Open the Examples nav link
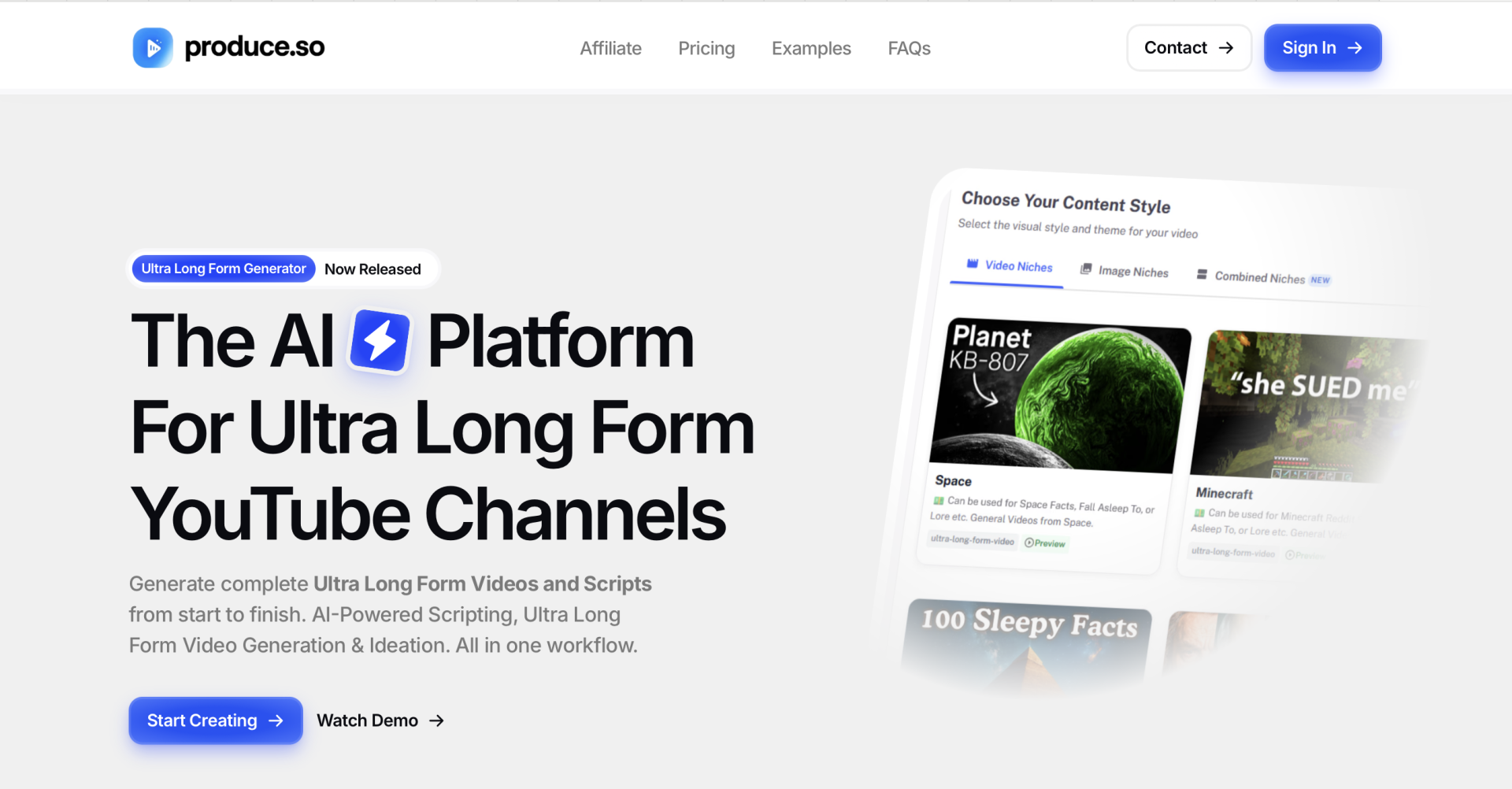The width and height of the screenshot is (1512, 789). [811, 48]
